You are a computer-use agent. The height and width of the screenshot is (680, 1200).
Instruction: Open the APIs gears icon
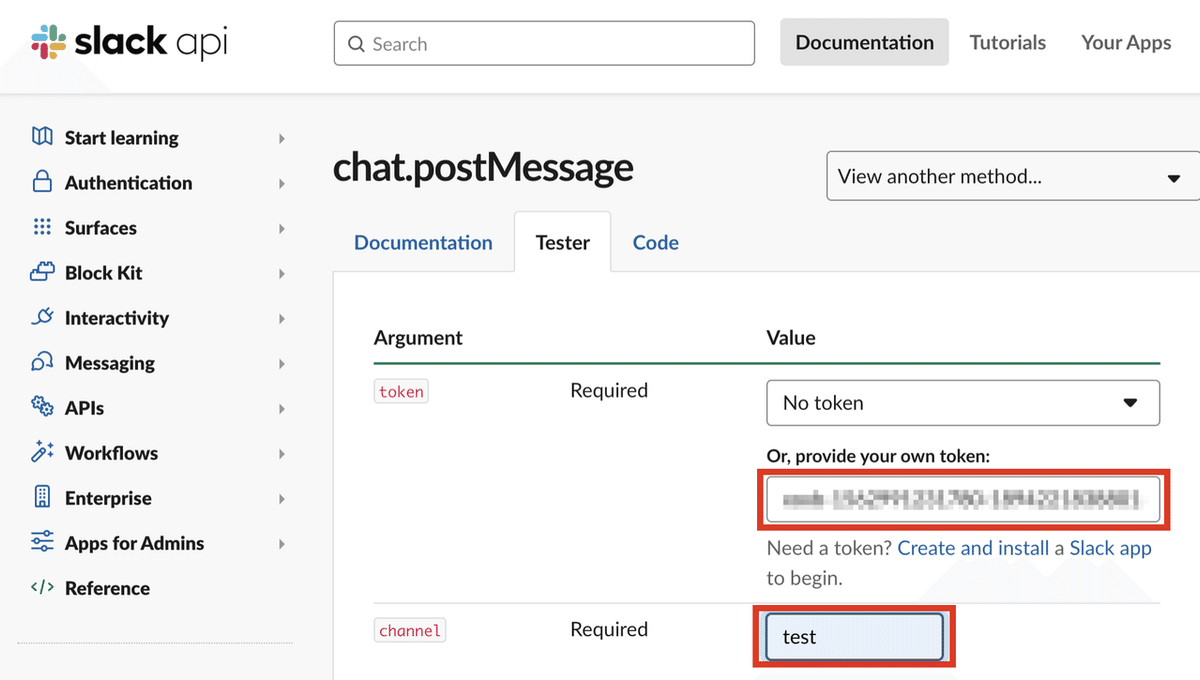tap(41, 407)
